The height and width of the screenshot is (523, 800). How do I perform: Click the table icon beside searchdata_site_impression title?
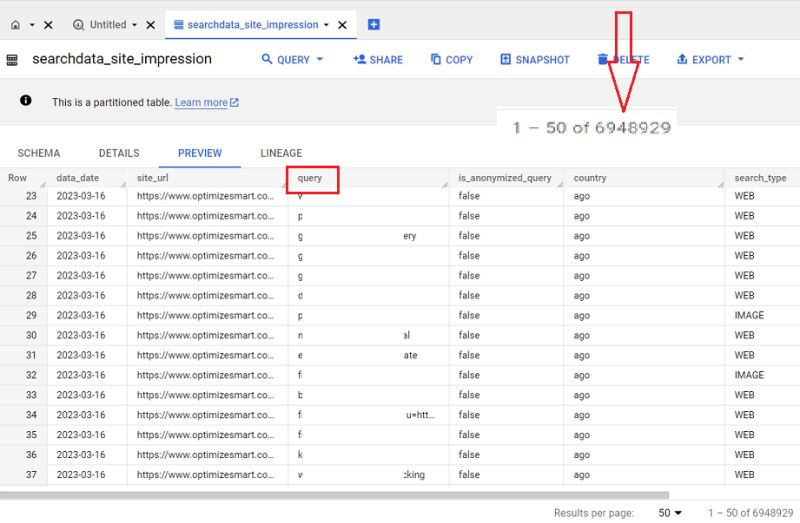pos(12,60)
